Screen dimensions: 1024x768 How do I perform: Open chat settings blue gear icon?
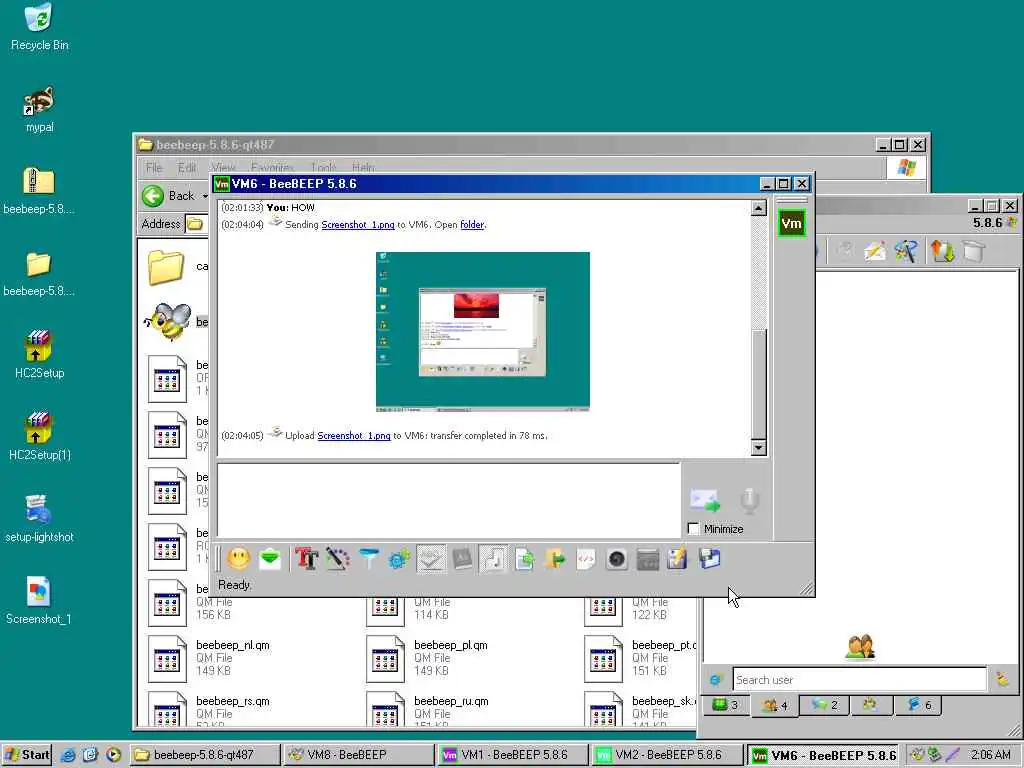pyautogui.click(x=399, y=559)
